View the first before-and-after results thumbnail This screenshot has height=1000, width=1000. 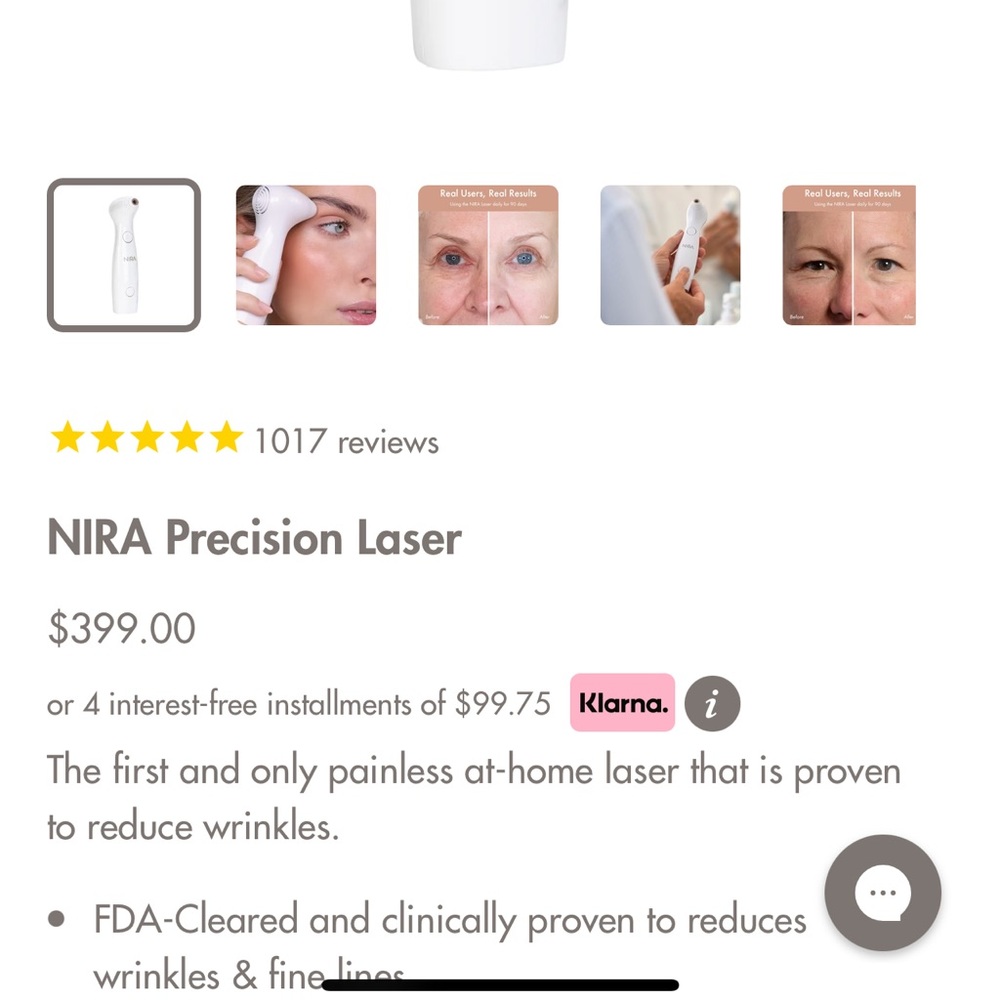pyautogui.click(x=488, y=253)
